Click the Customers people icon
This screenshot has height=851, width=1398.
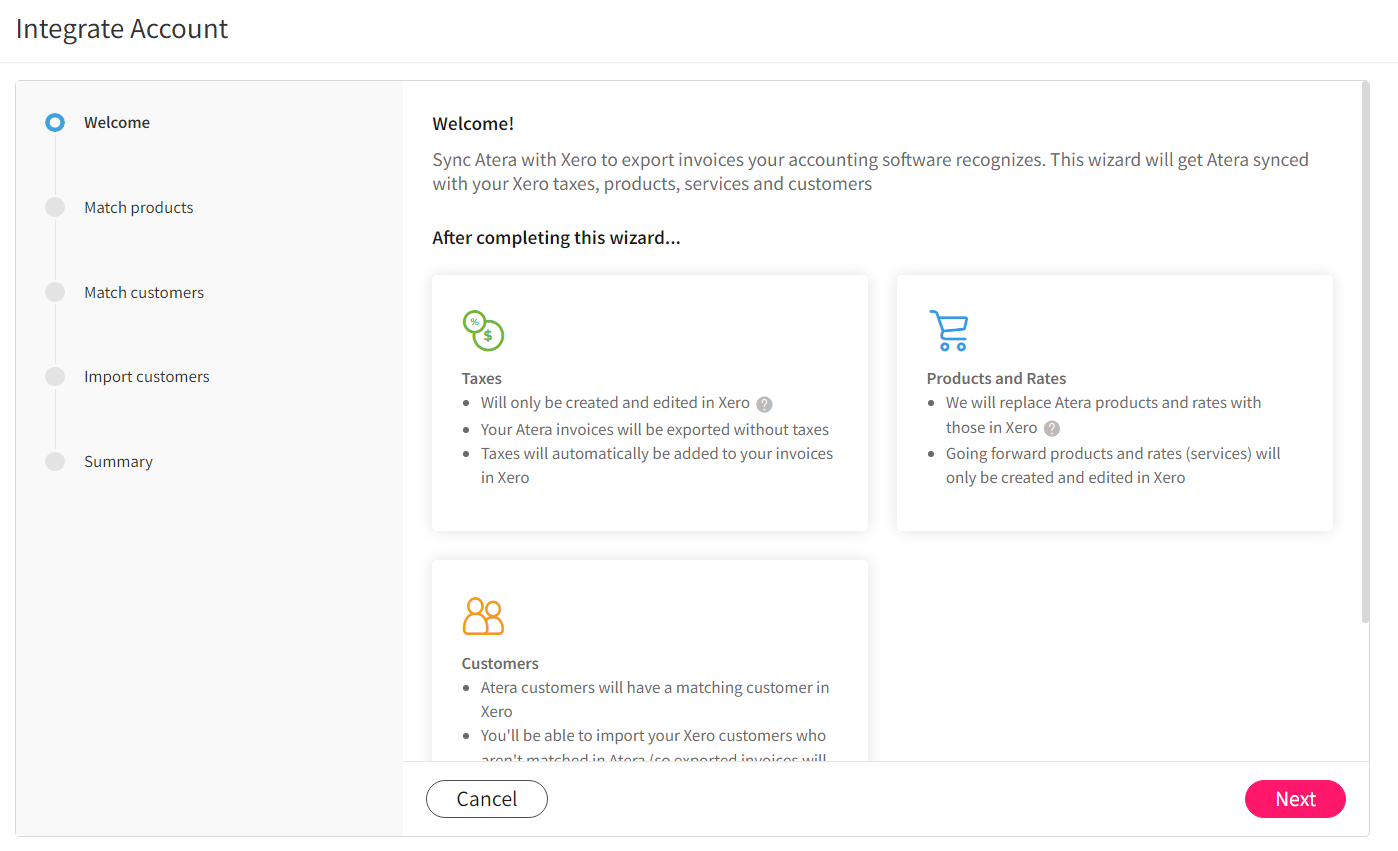(x=483, y=616)
